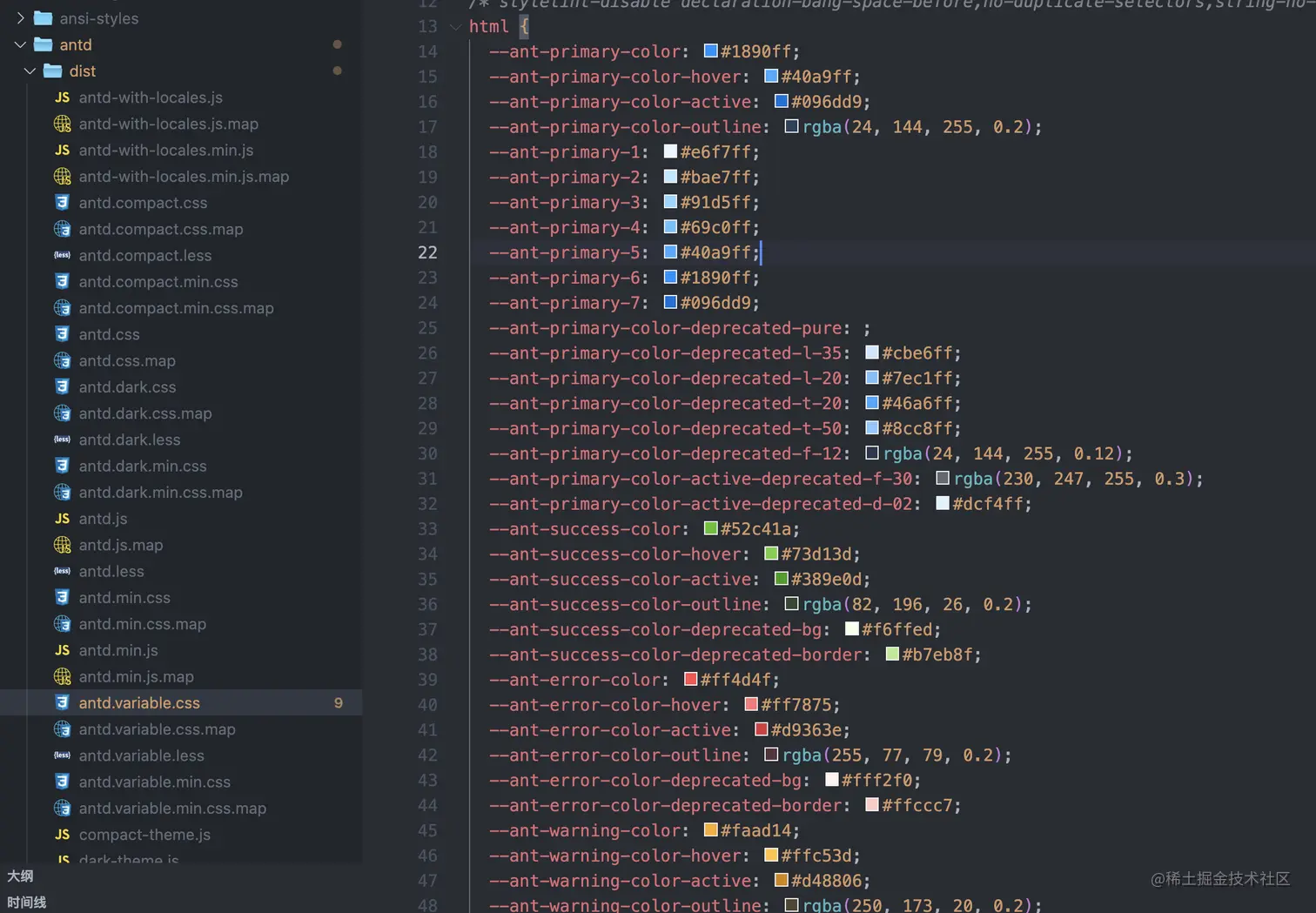Screen dimensions: 1316x913
Task: Click the problems badge 9 on antd.variable.css
Action: click(x=338, y=703)
